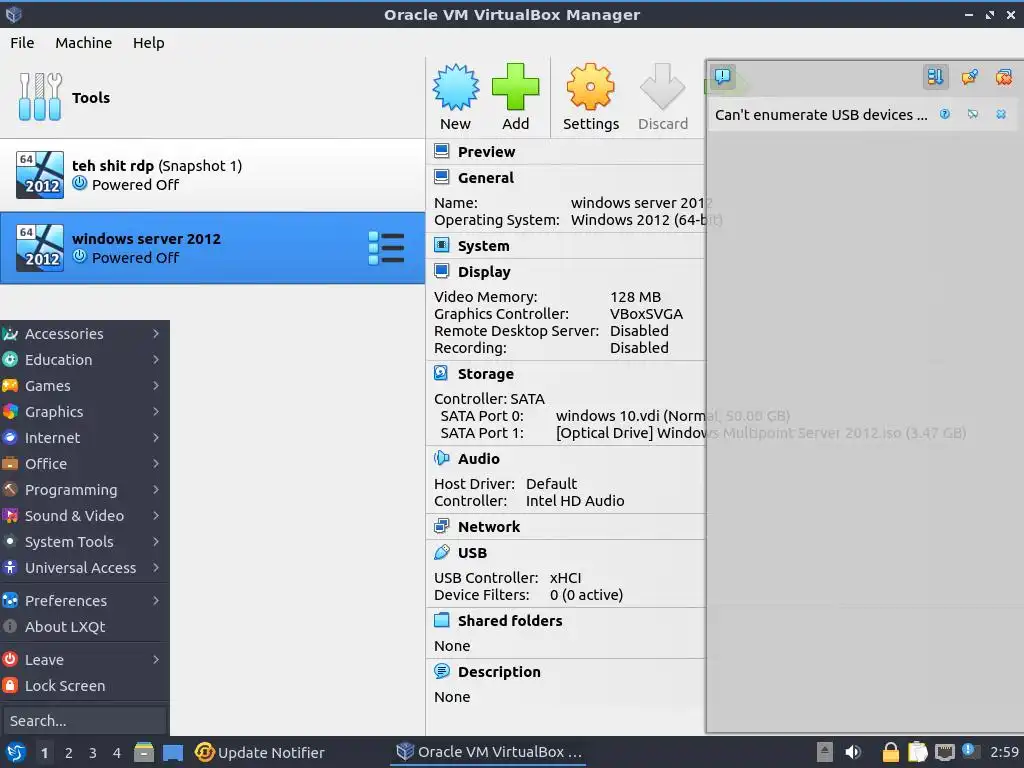Viewport: 1024px width, 768px height.
Task: Expand the Accessories submenu
Action: click(x=84, y=334)
